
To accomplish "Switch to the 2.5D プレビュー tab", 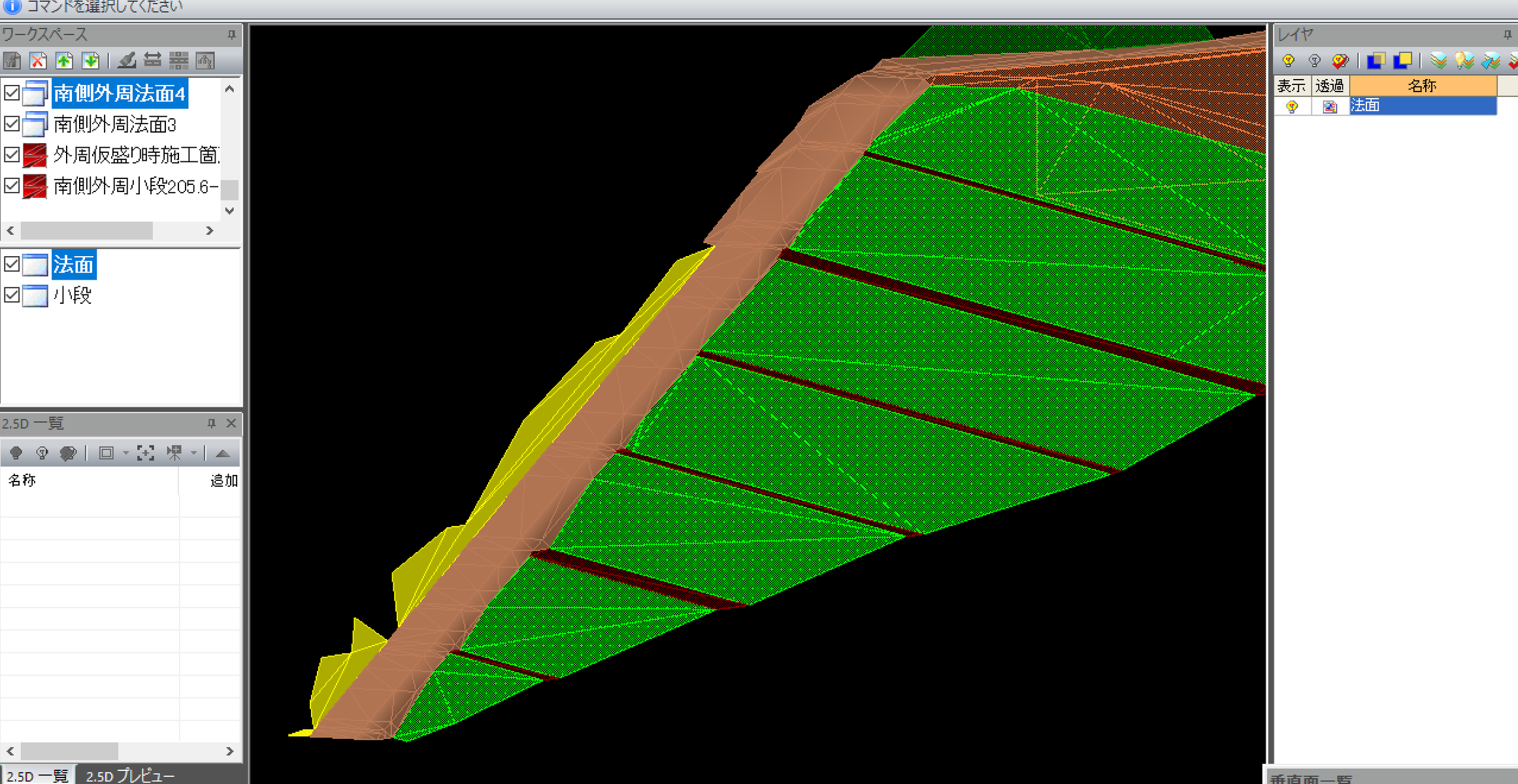I will click(130, 776).
